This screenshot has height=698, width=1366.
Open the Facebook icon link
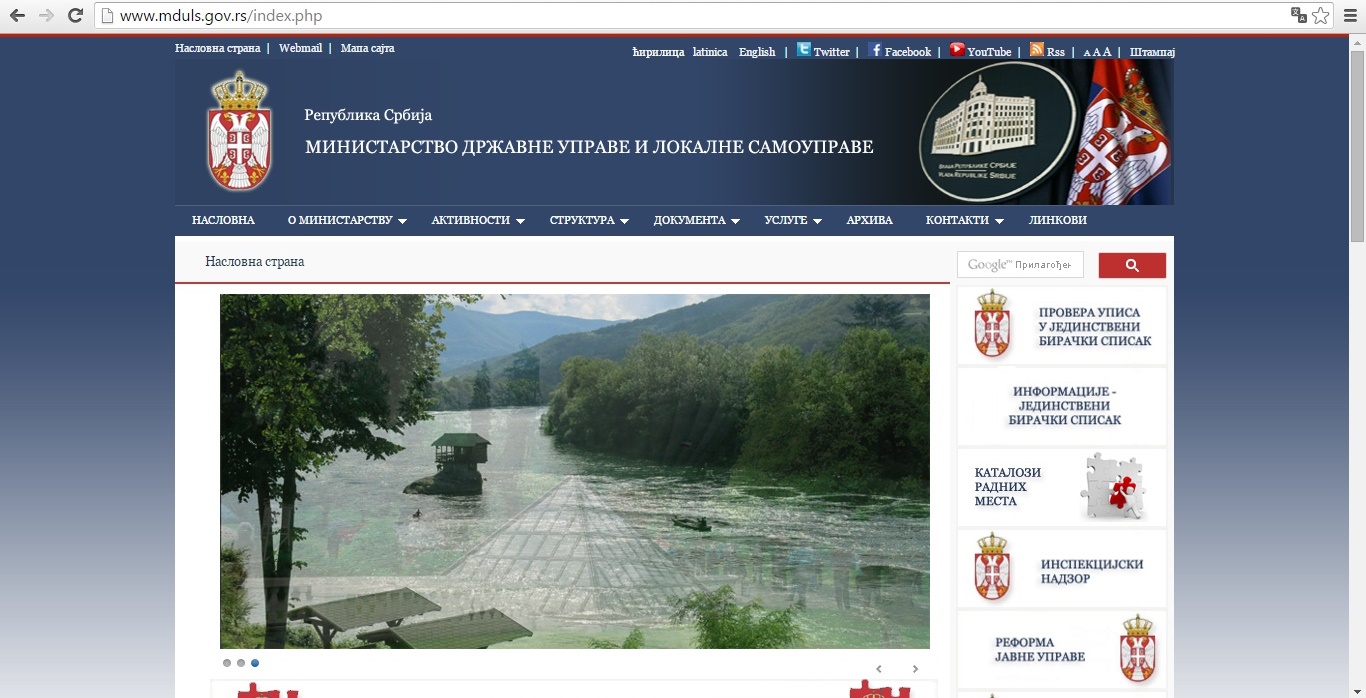tap(875, 50)
